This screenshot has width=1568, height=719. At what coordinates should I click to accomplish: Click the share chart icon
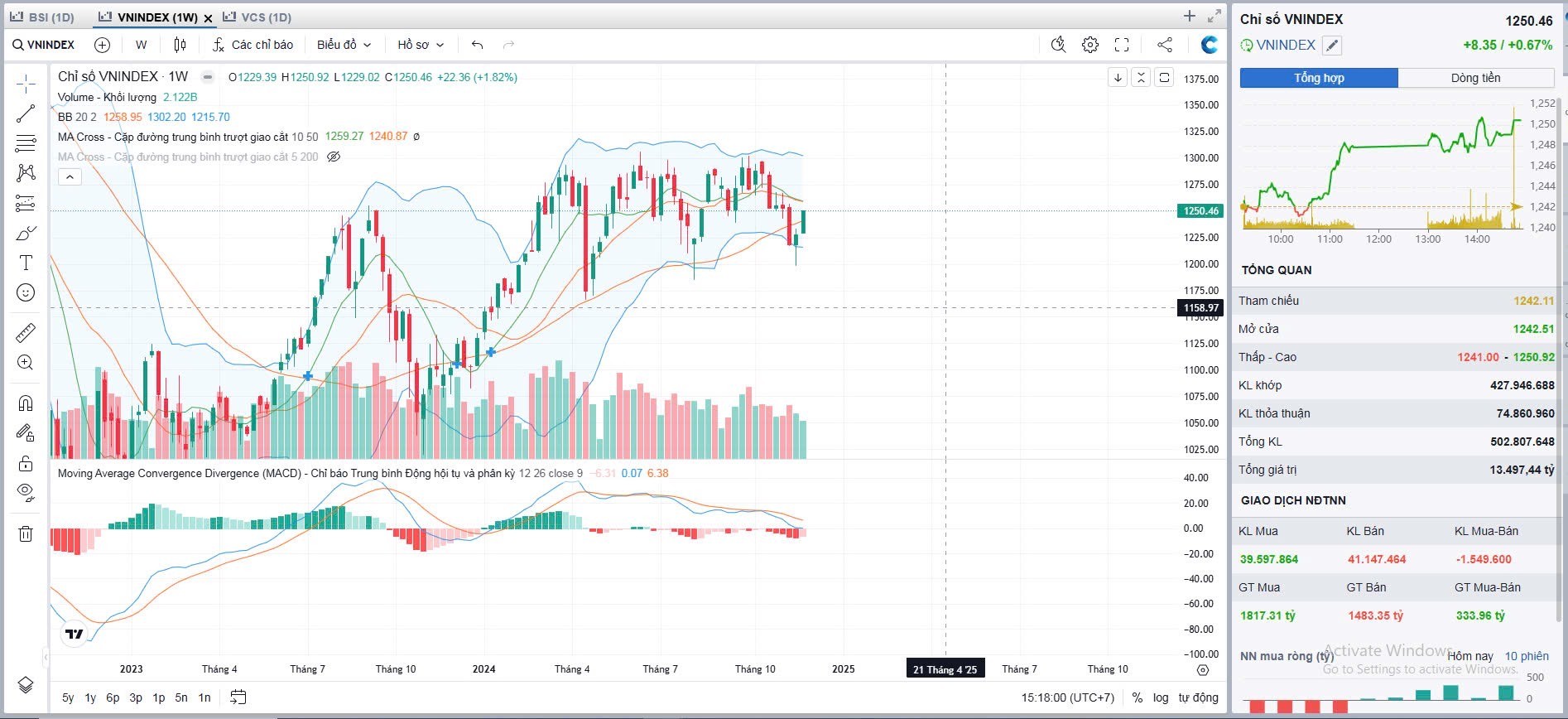[x=1165, y=45]
